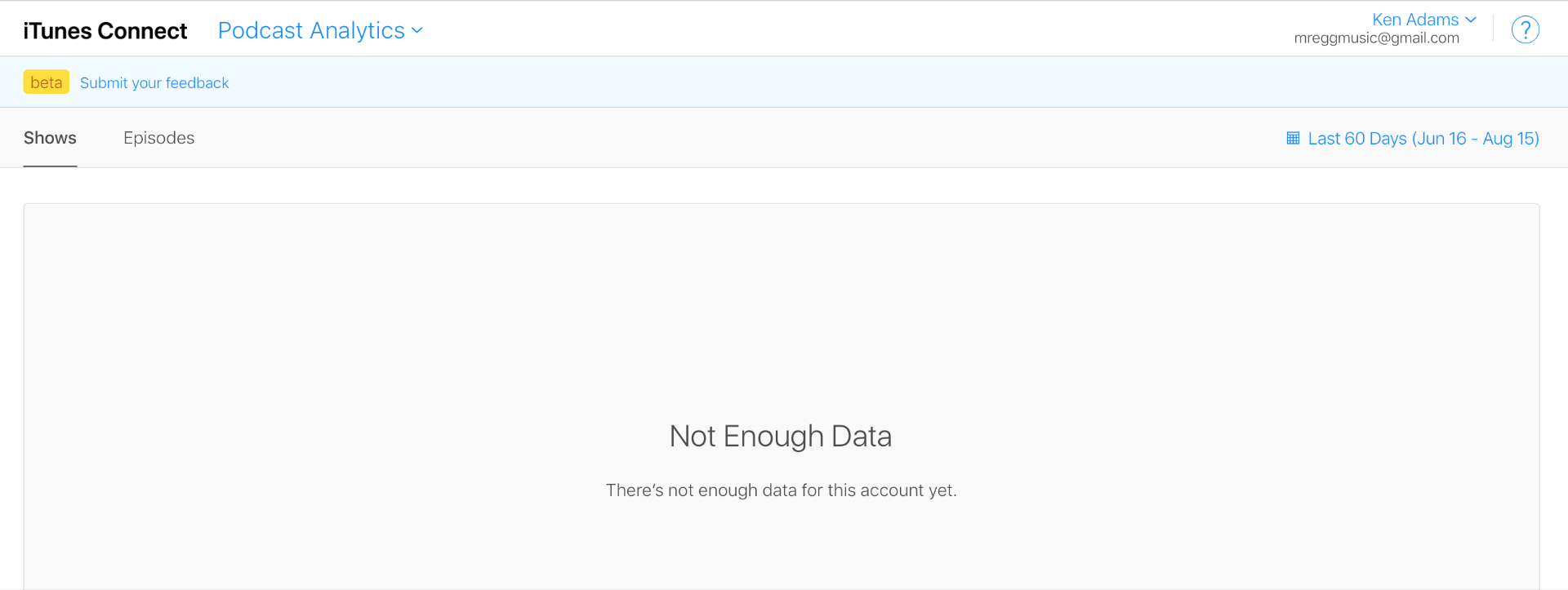The width and height of the screenshot is (1568, 590).
Task: Open the Podcast Analytics section switcher
Action: click(311, 31)
